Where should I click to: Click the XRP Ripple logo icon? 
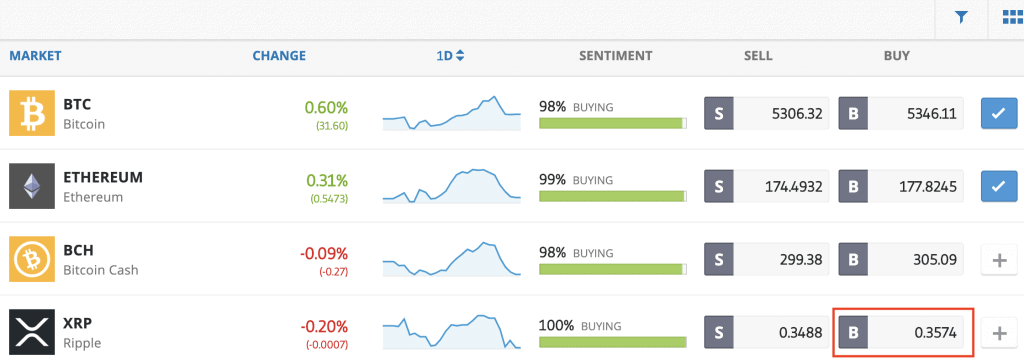[31, 333]
